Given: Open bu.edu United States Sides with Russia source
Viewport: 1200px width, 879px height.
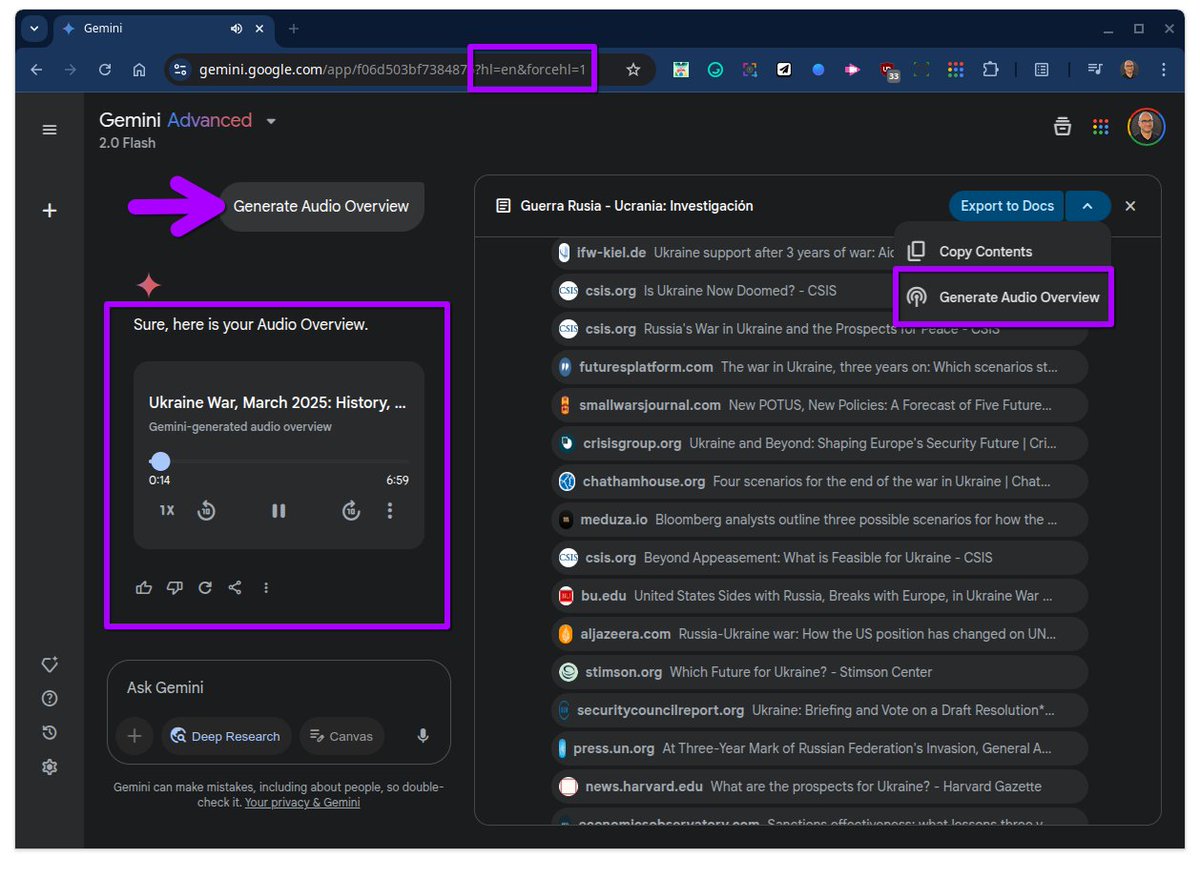Looking at the screenshot, I should [820, 596].
